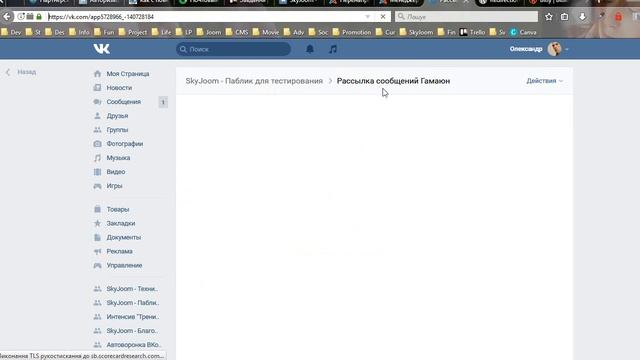
Task: Open Игры sidebar link
Action: (x=114, y=186)
